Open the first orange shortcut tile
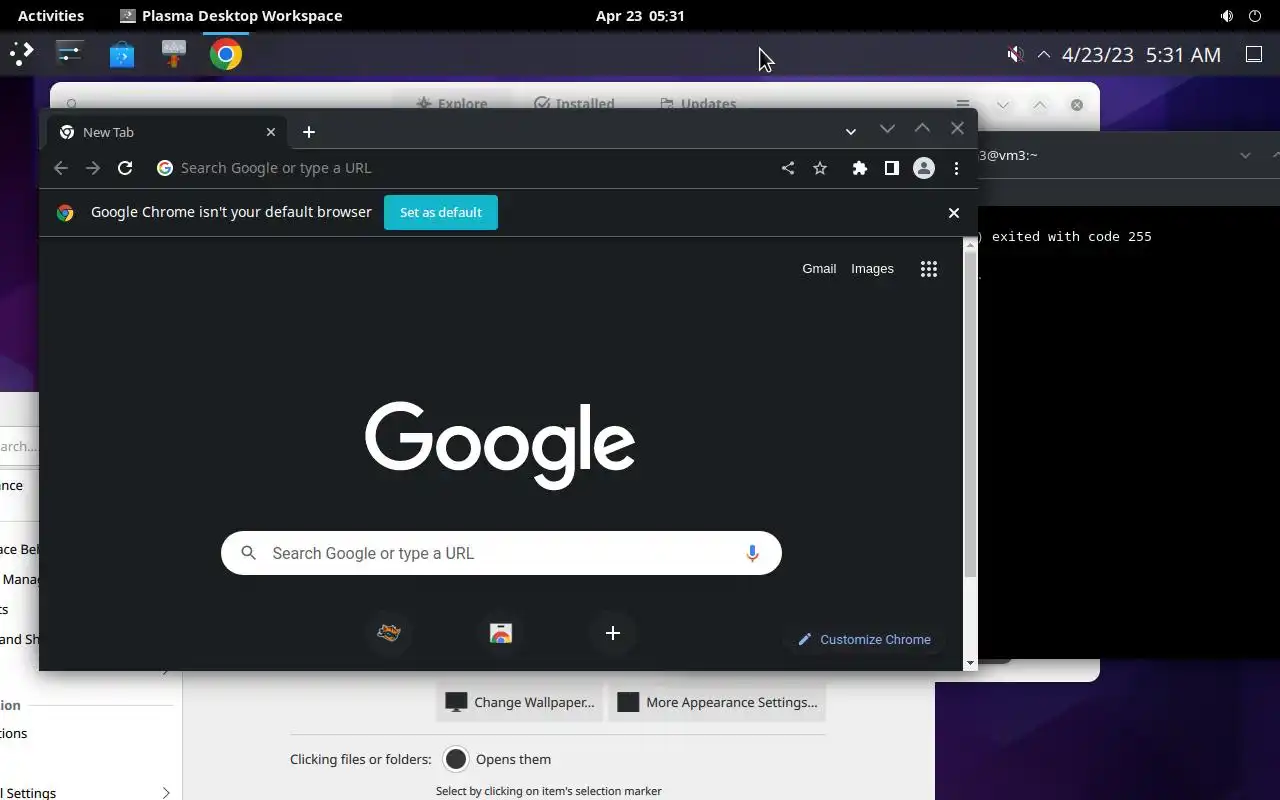This screenshot has width=1280, height=800. tap(389, 633)
